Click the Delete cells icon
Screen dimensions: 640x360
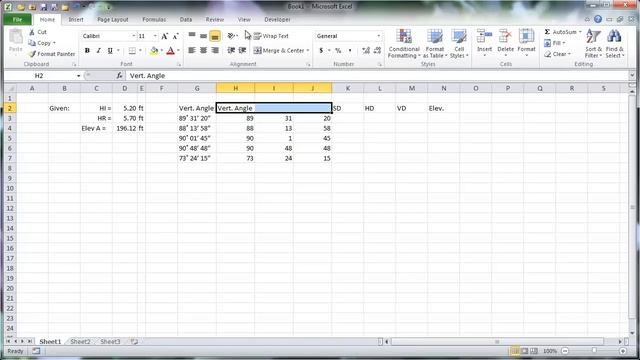505,37
